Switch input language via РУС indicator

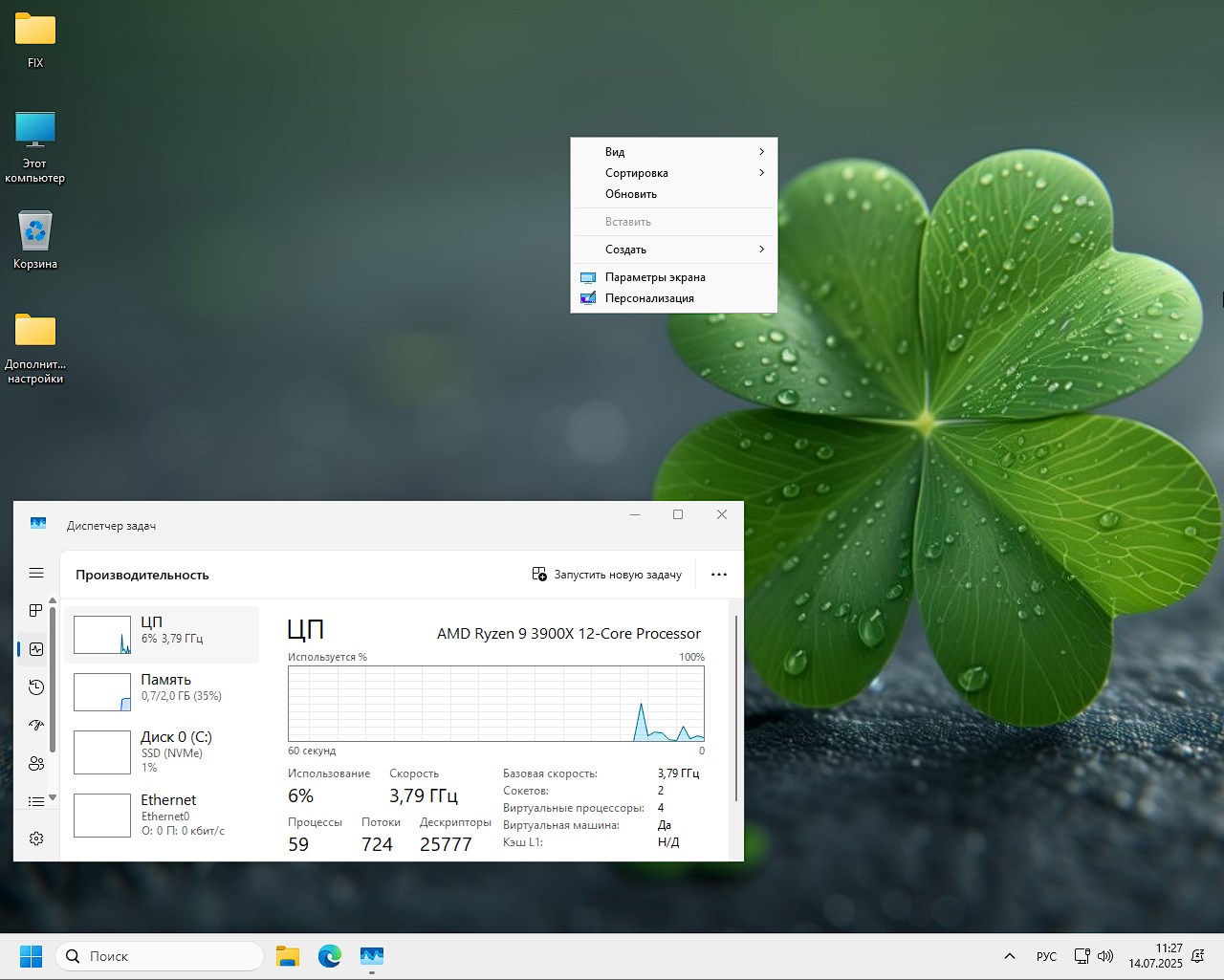pyautogui.click(x=1046, y=956)
